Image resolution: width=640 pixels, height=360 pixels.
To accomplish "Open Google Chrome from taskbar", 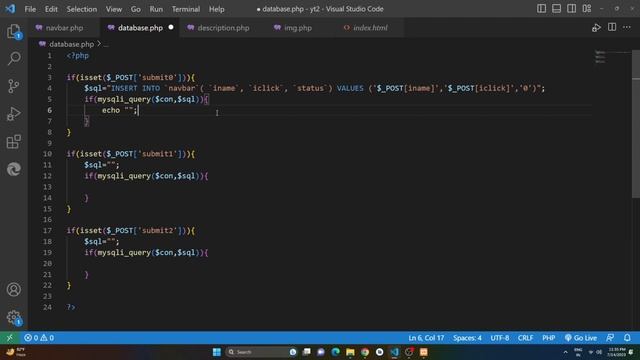I will pyautogui.click(x=365, y=352).
